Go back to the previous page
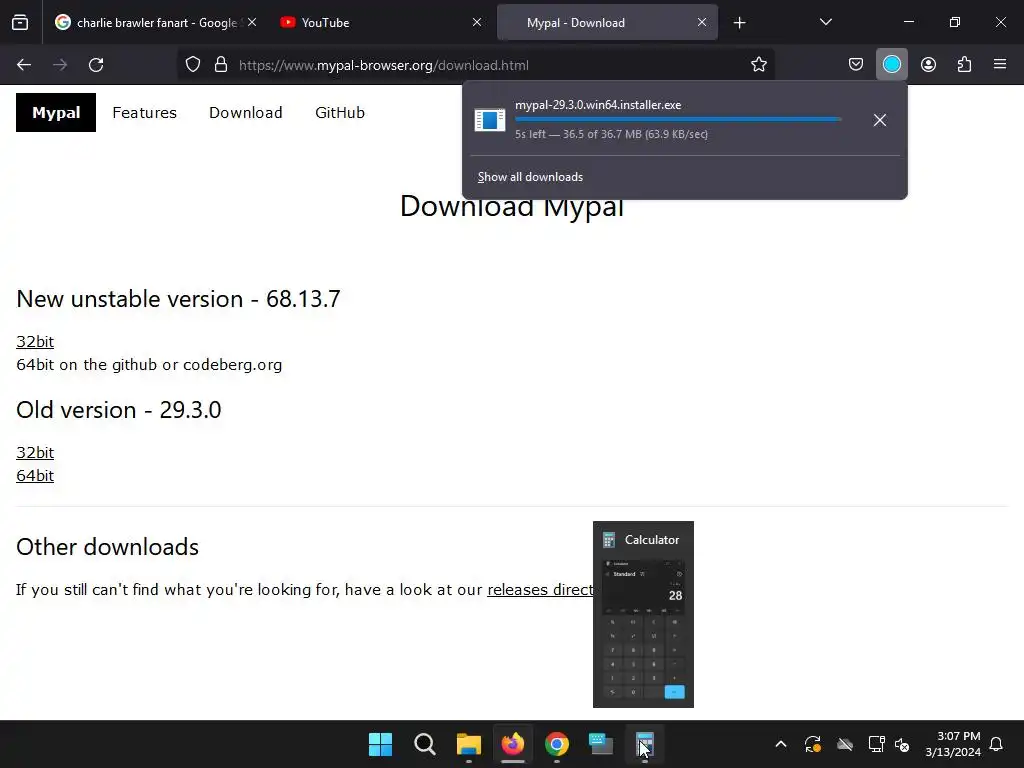 tap(24, 65)
